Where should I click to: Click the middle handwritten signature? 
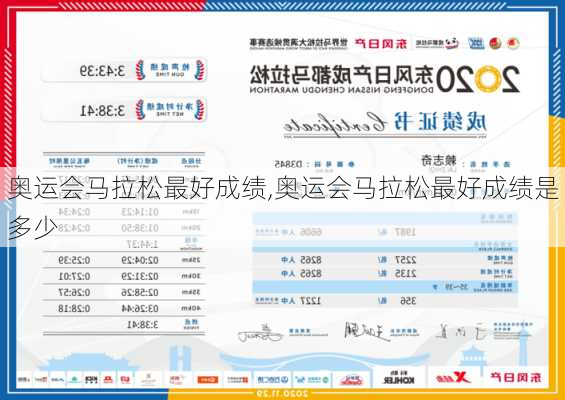point(368,332)
